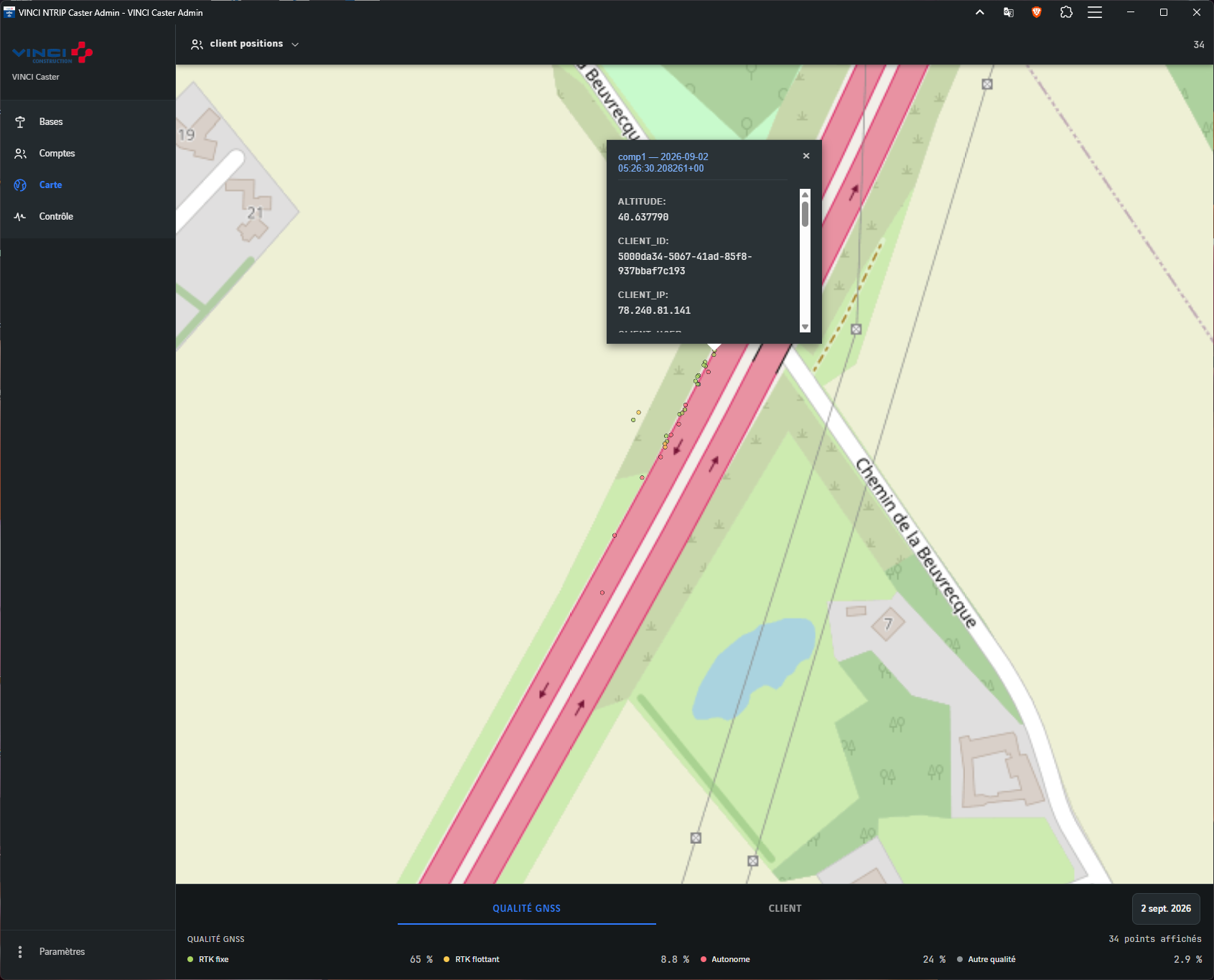1214x980 pixels.
Task: Click the 8.8 % RTK flottant percentage
Action: click(x=675, y=959)
